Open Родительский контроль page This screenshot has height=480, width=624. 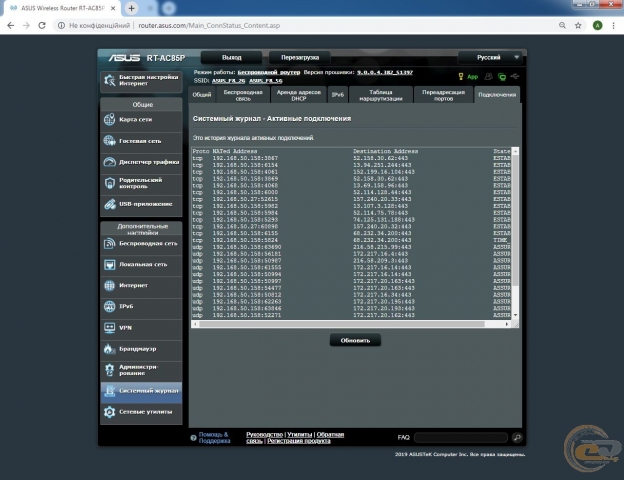tap(140, 183)
